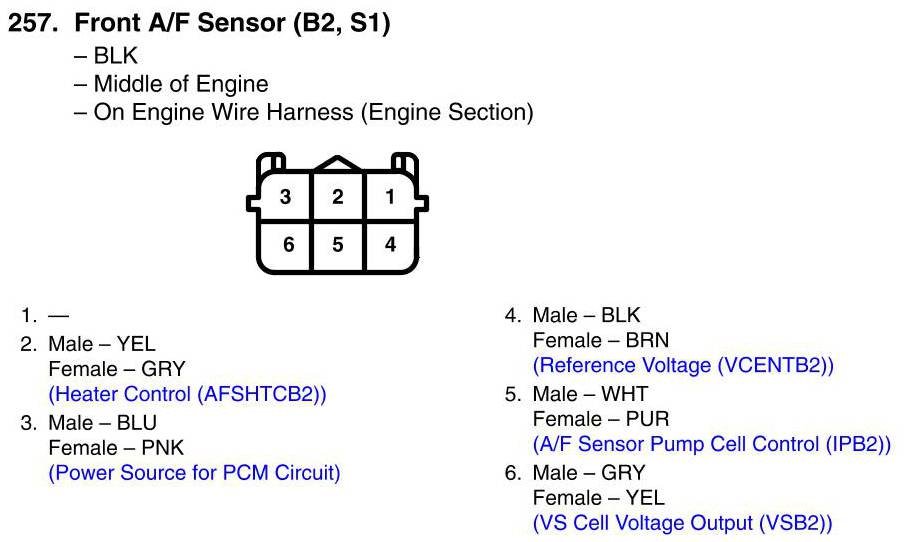
Task: Click the Middle of Engine location text
Action: [180, 85]
